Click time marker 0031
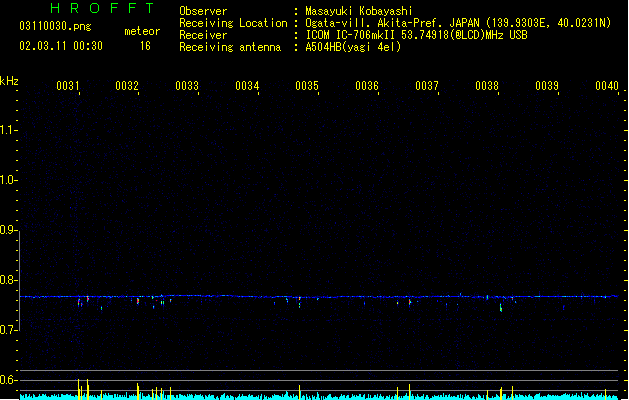This screenshot has height=400, width=629. click(x=68, y=86)
